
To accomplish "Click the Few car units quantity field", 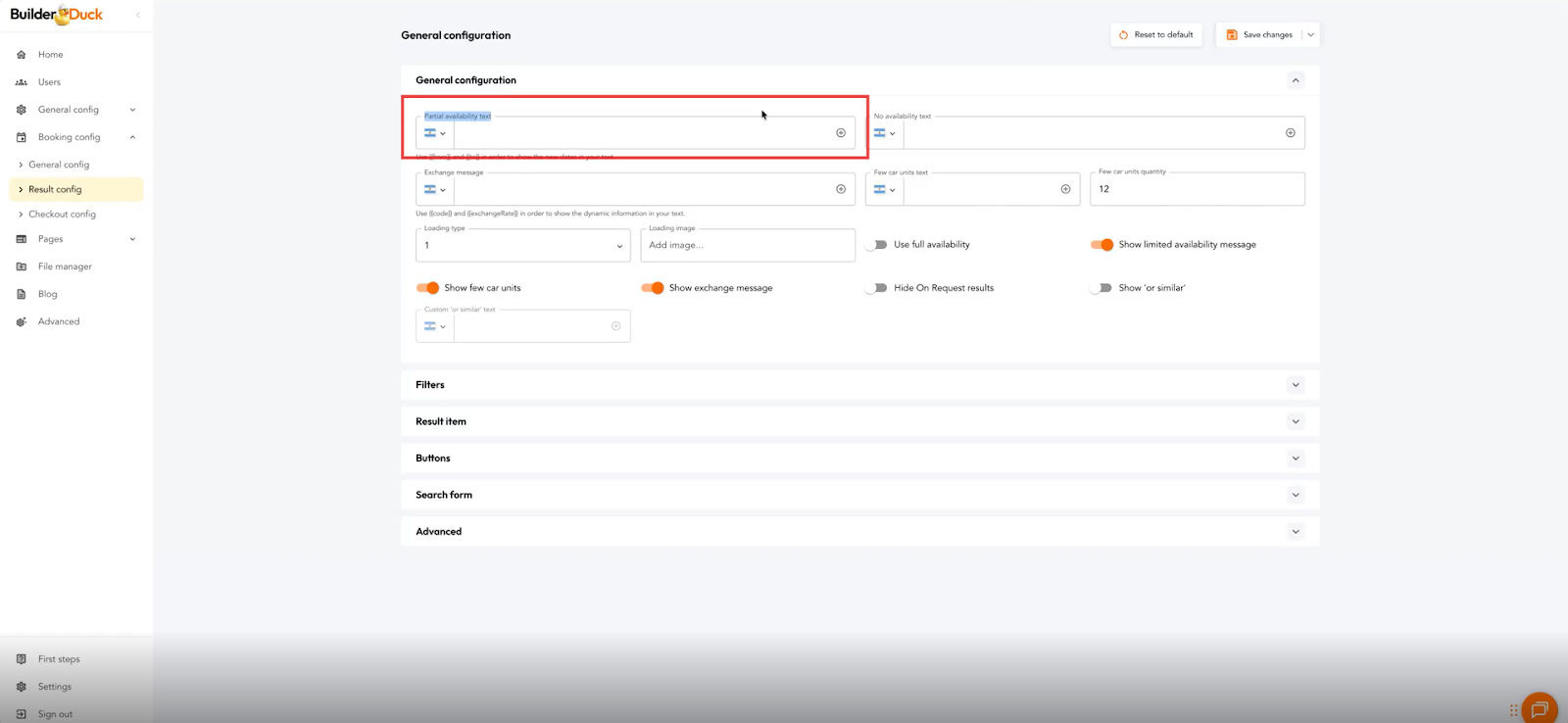I will click(x=1197, y=190).
